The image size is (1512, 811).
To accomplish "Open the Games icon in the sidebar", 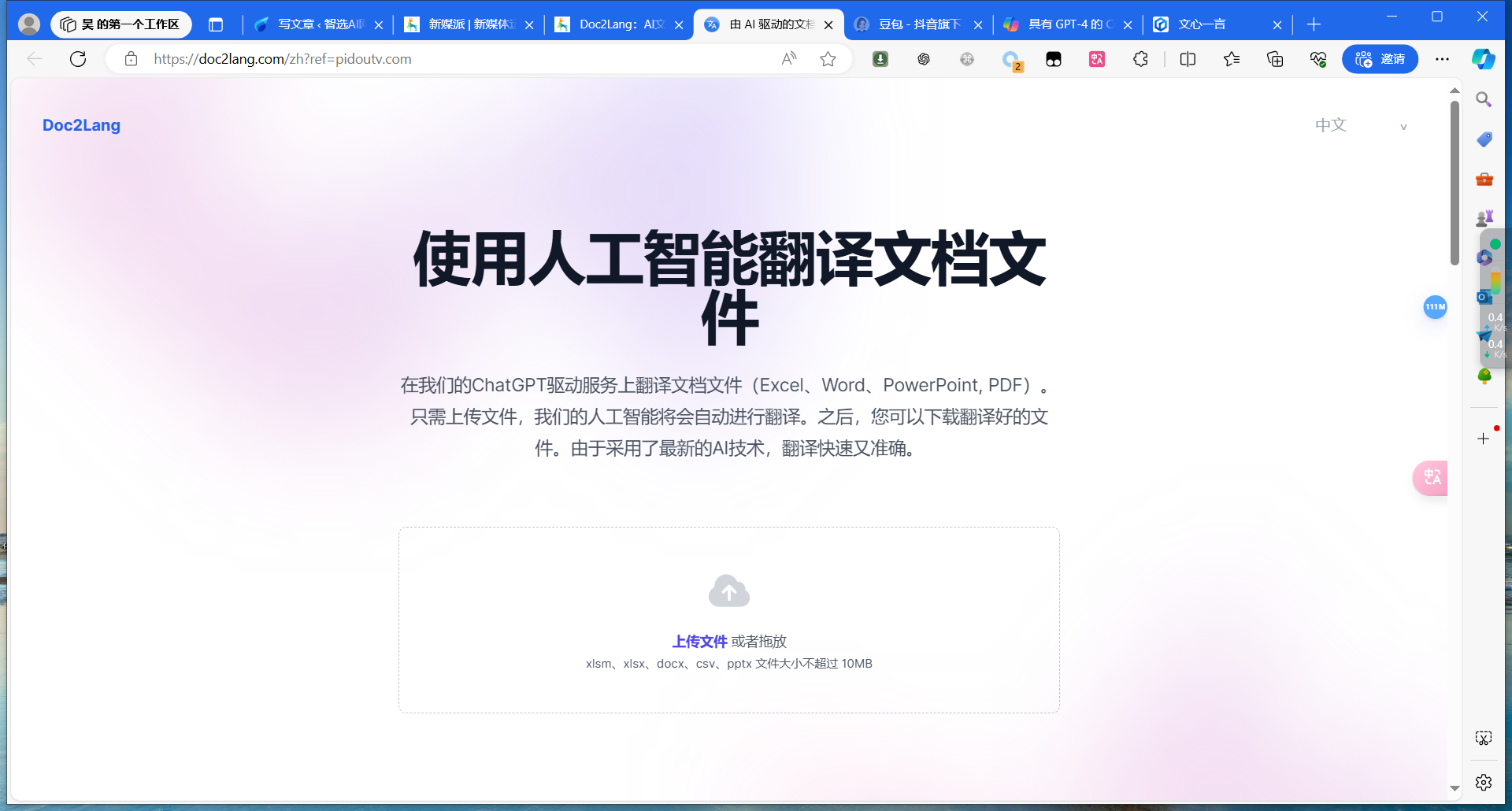I will pos(1484,217).
